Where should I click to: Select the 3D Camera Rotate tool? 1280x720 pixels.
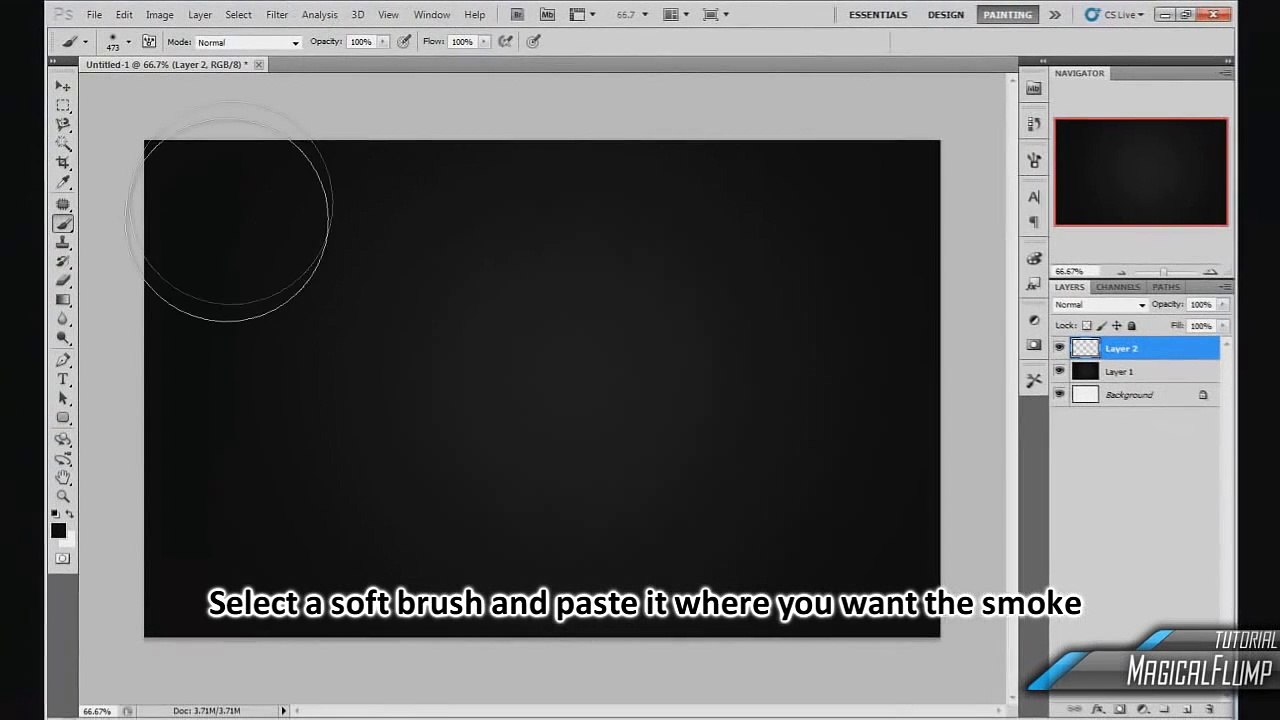point(63,458)
